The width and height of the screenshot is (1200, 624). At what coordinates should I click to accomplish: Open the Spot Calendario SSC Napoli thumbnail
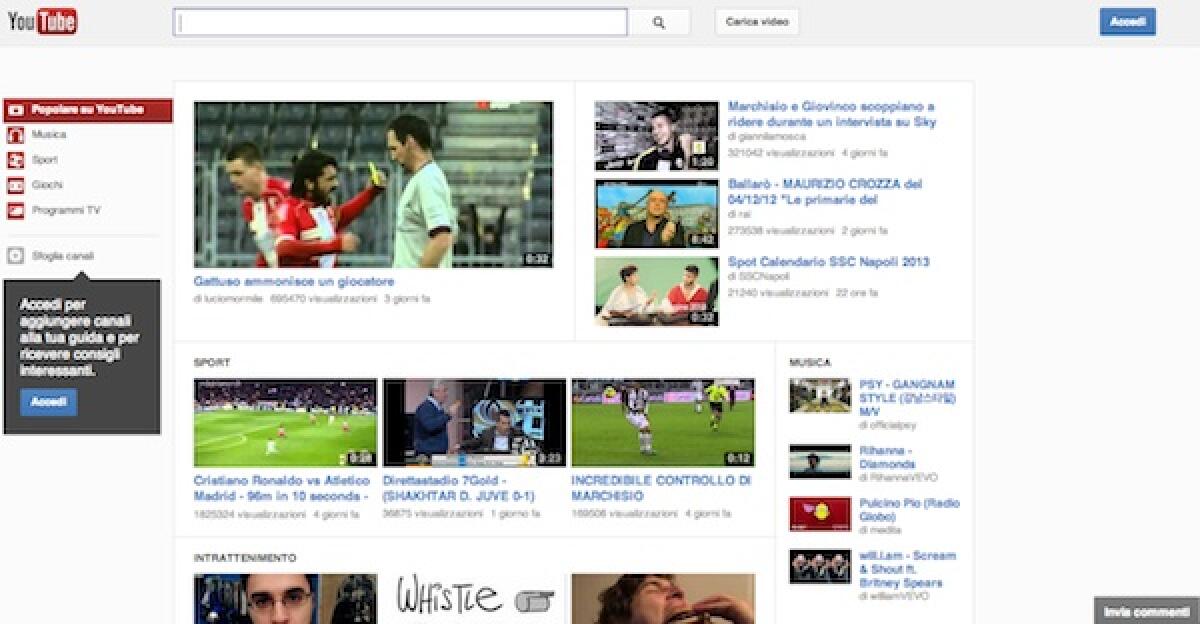[x=656, y=291]
